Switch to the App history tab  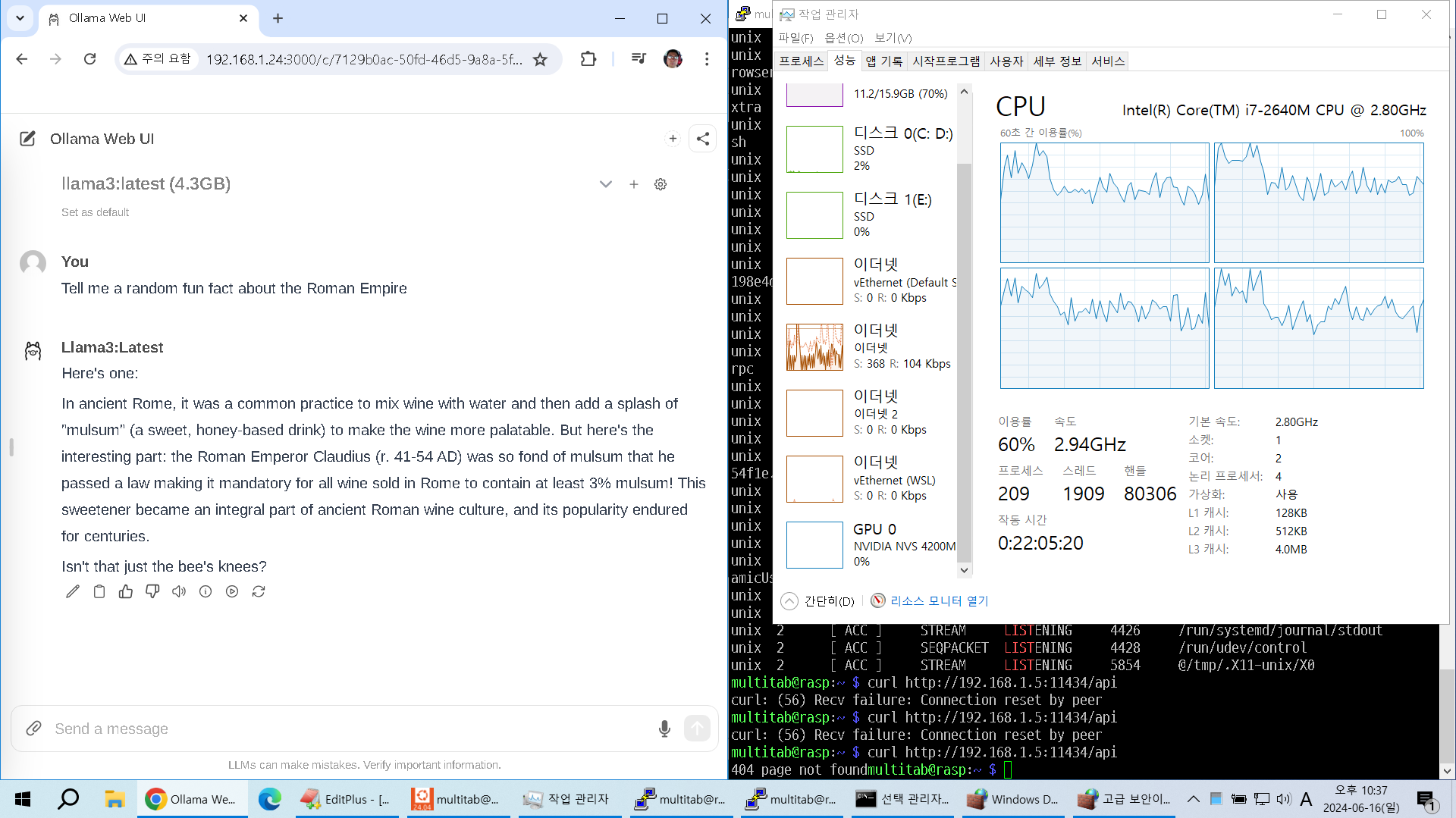(884, 61)
